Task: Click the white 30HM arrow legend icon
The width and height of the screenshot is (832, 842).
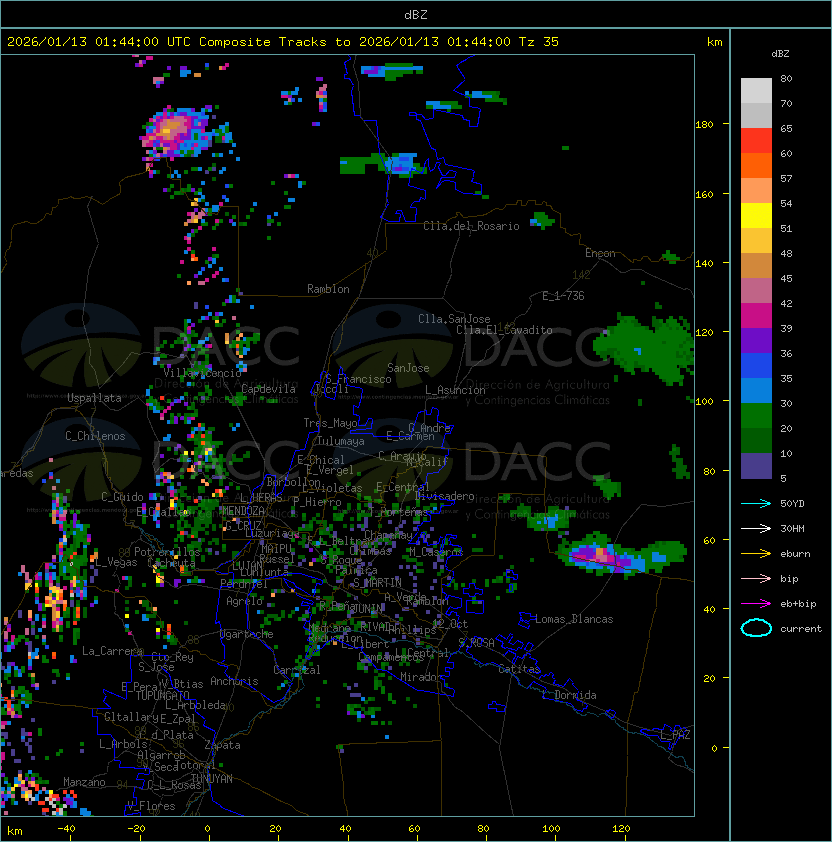Action: (756, 528)
